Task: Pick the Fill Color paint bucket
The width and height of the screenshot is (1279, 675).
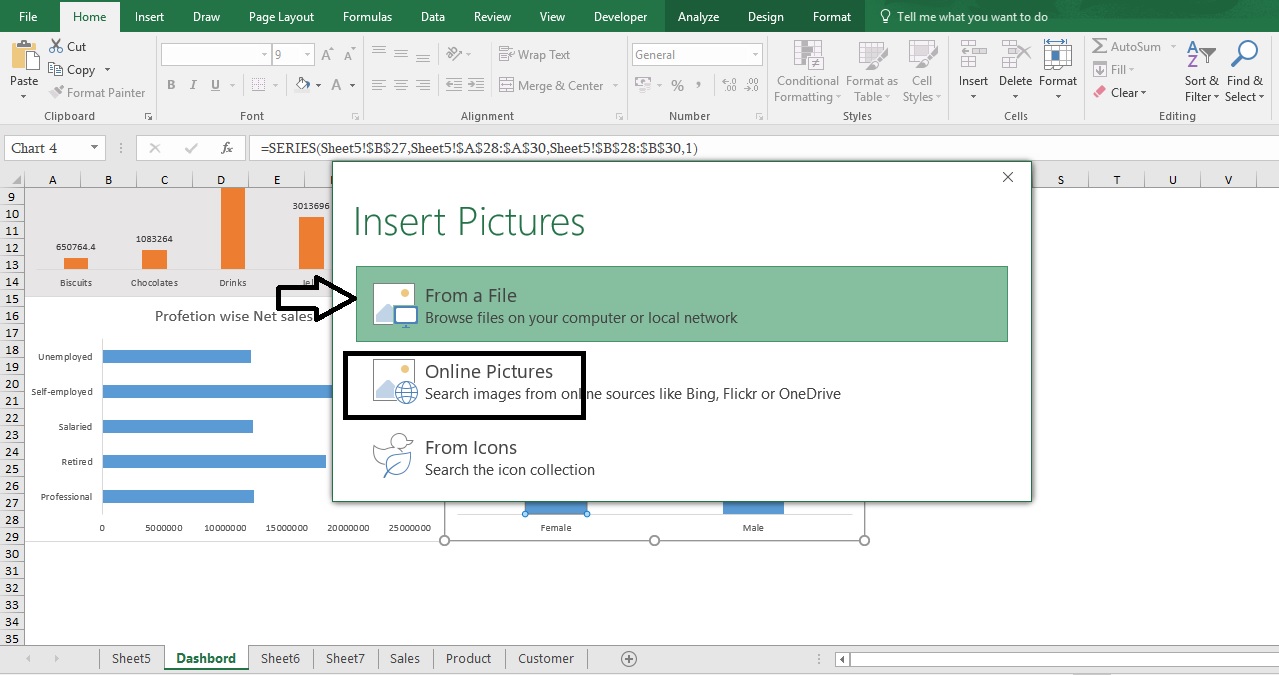Action: tap(300, 86)
